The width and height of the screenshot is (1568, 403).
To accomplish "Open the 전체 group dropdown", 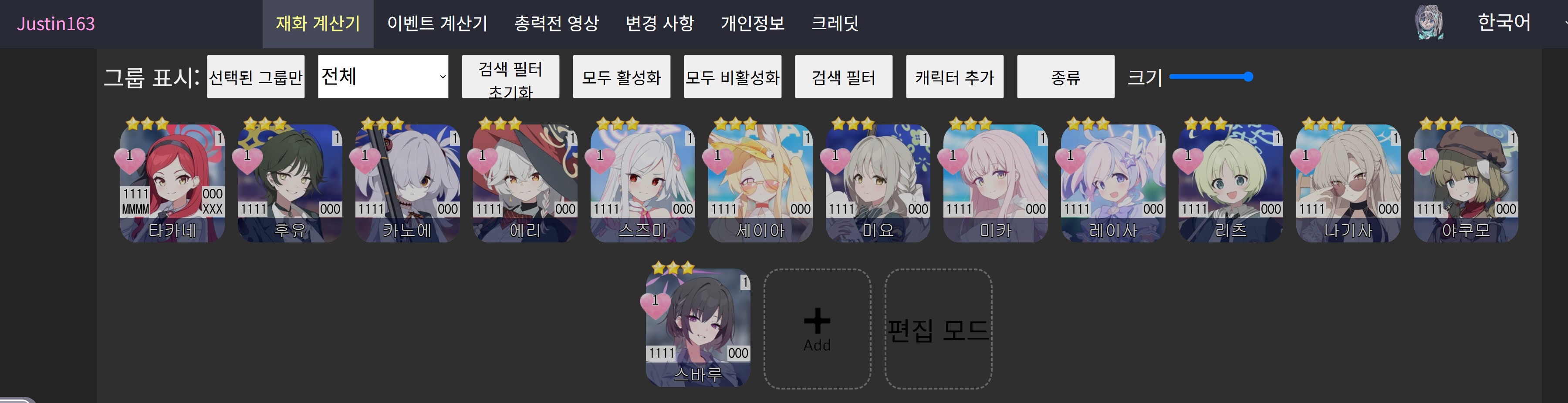I will [383, 77].
